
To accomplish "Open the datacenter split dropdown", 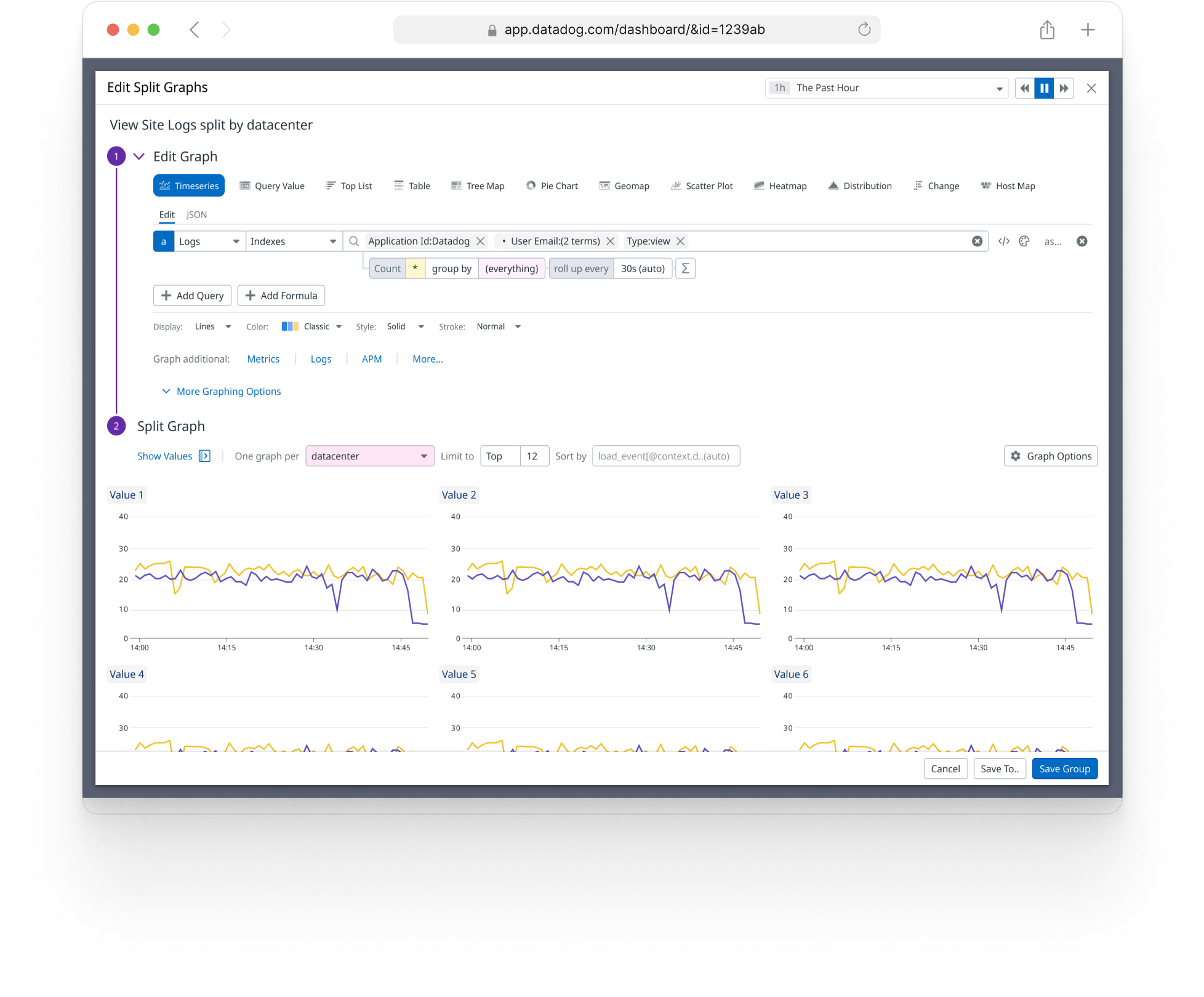I will point(369,456).
